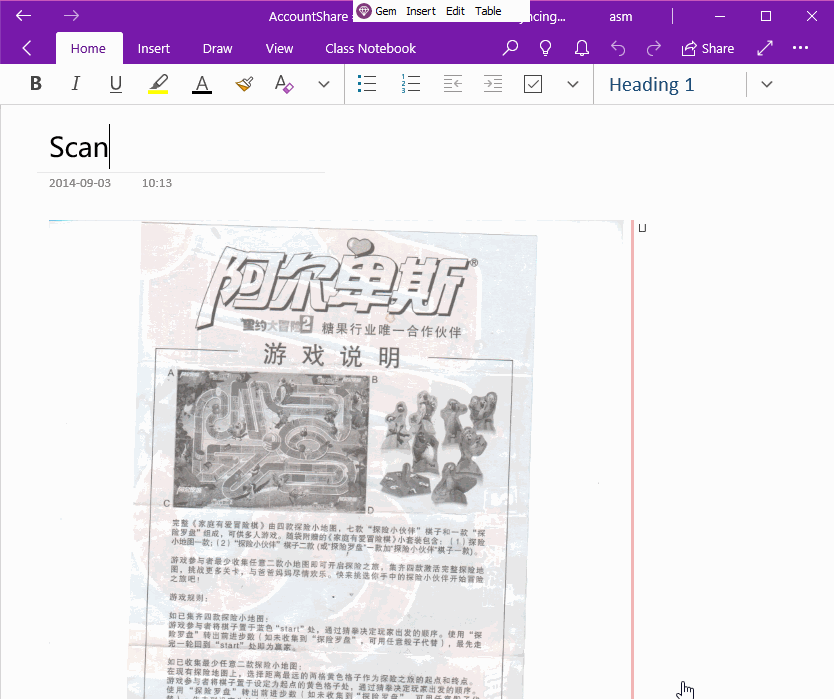Click the page title Scan

[79, 147]
